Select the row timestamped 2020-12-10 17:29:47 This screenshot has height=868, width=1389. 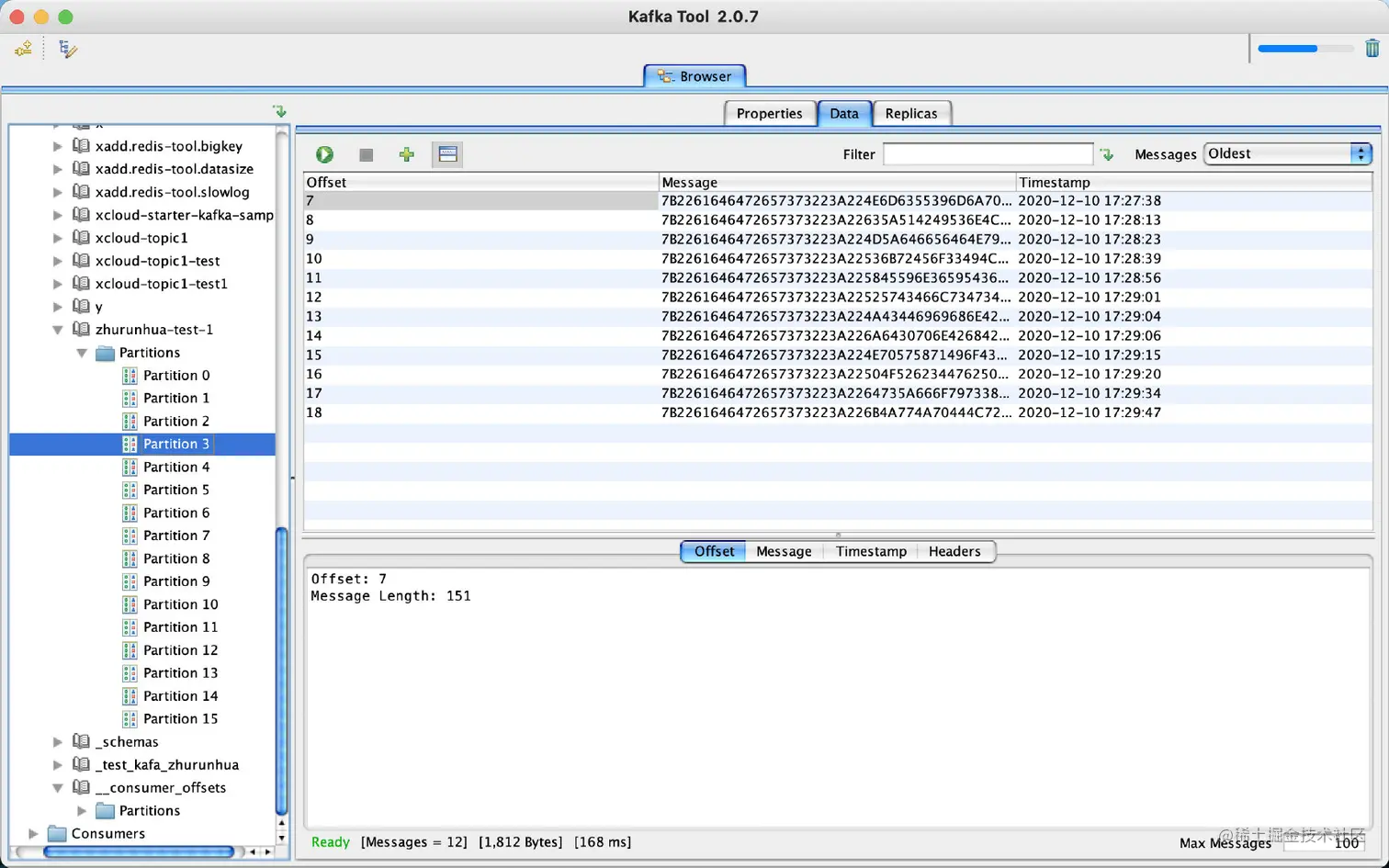pyautogui.click(x=838, y=412)
